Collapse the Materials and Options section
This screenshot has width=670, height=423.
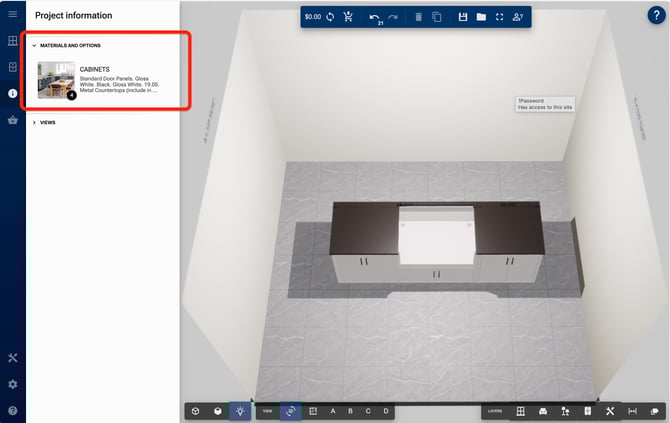[x=34, y=46]
